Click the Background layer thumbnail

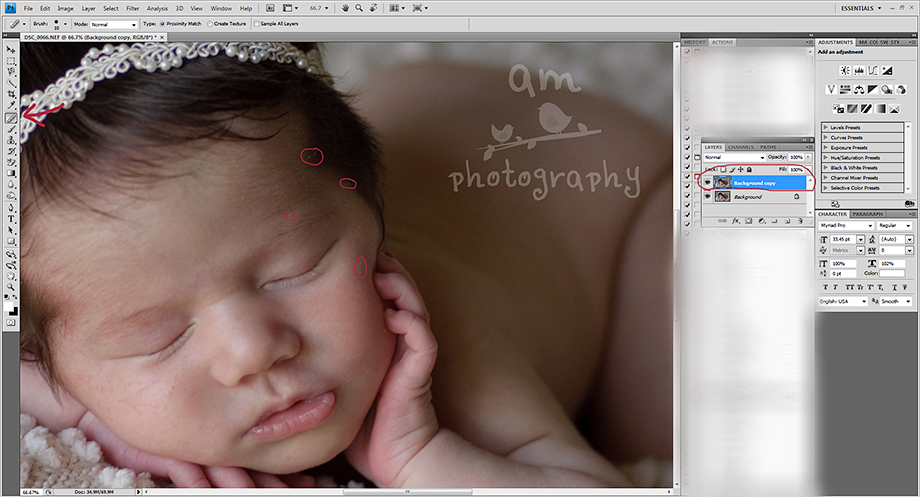(x=723, y=197)
